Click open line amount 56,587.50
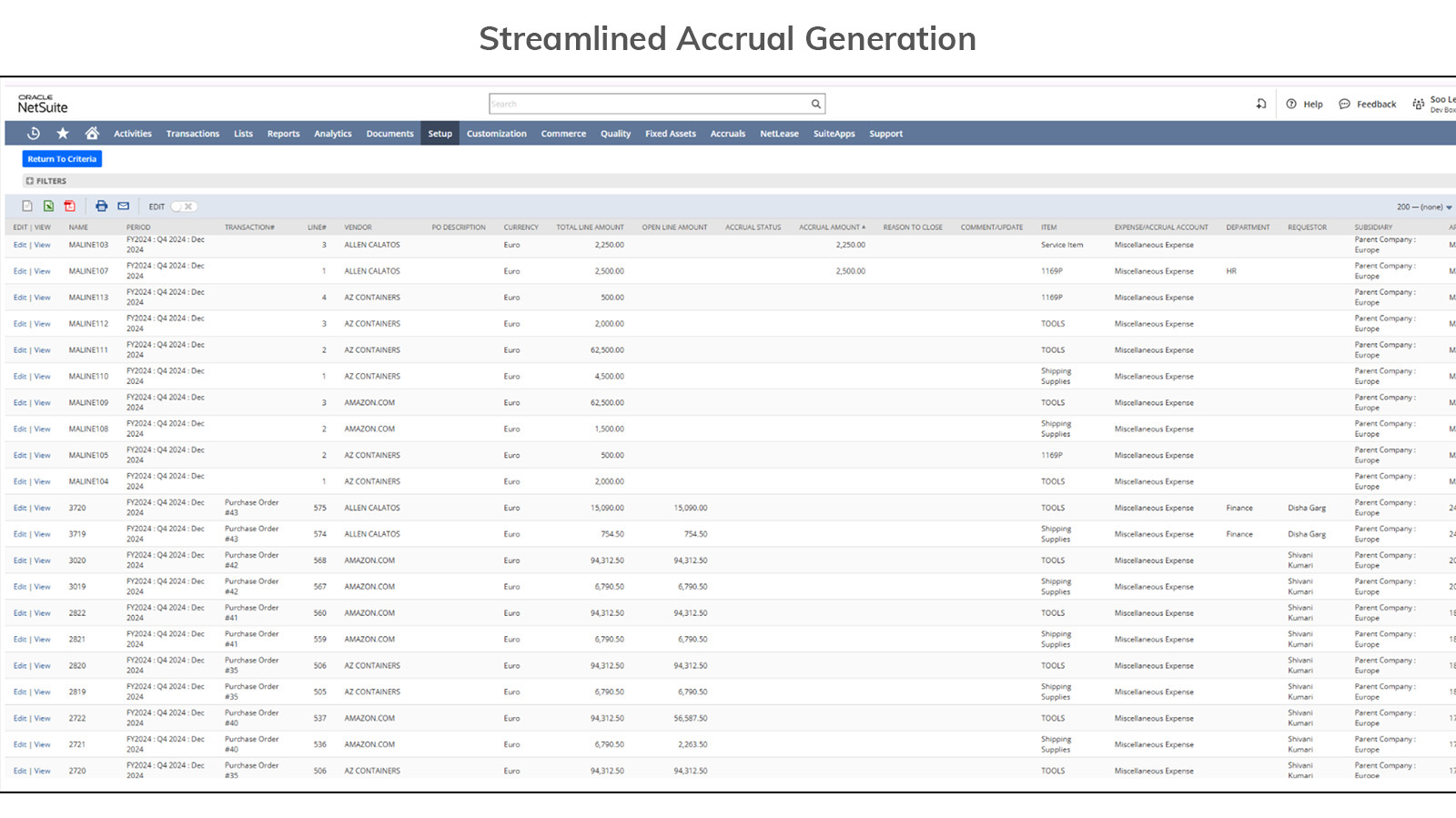Screen dimensions: 1456x818 coord(691,718)
